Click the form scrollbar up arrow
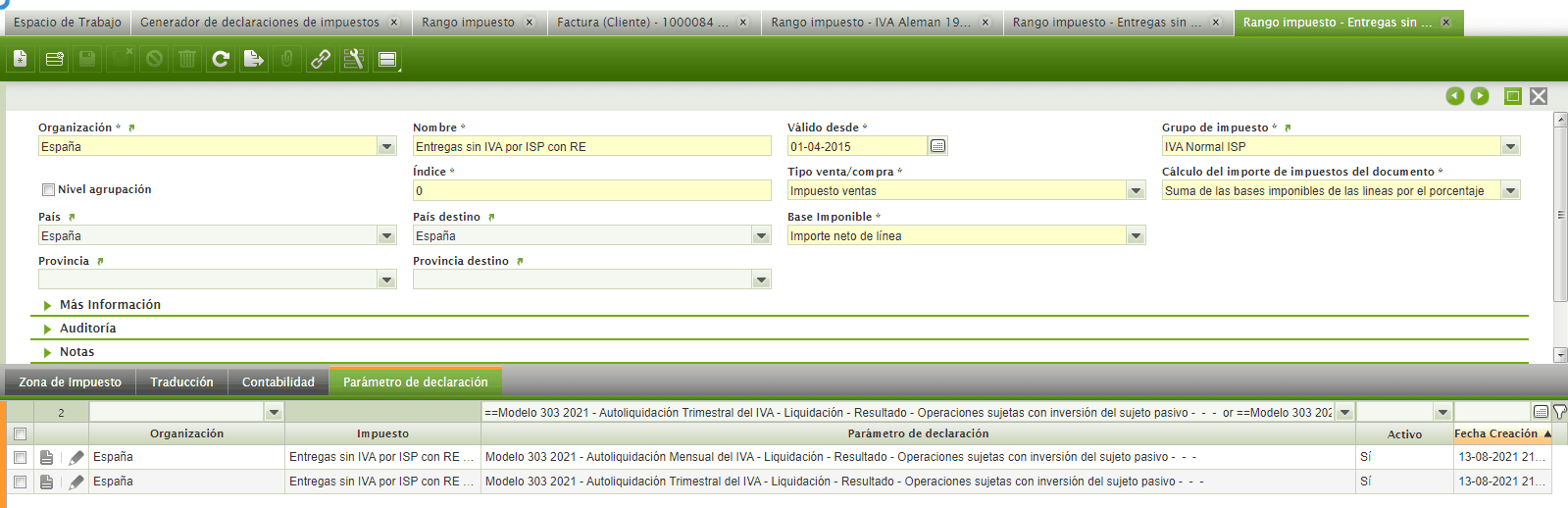This screenshot has width=1568, height=508. point(1560,119)
